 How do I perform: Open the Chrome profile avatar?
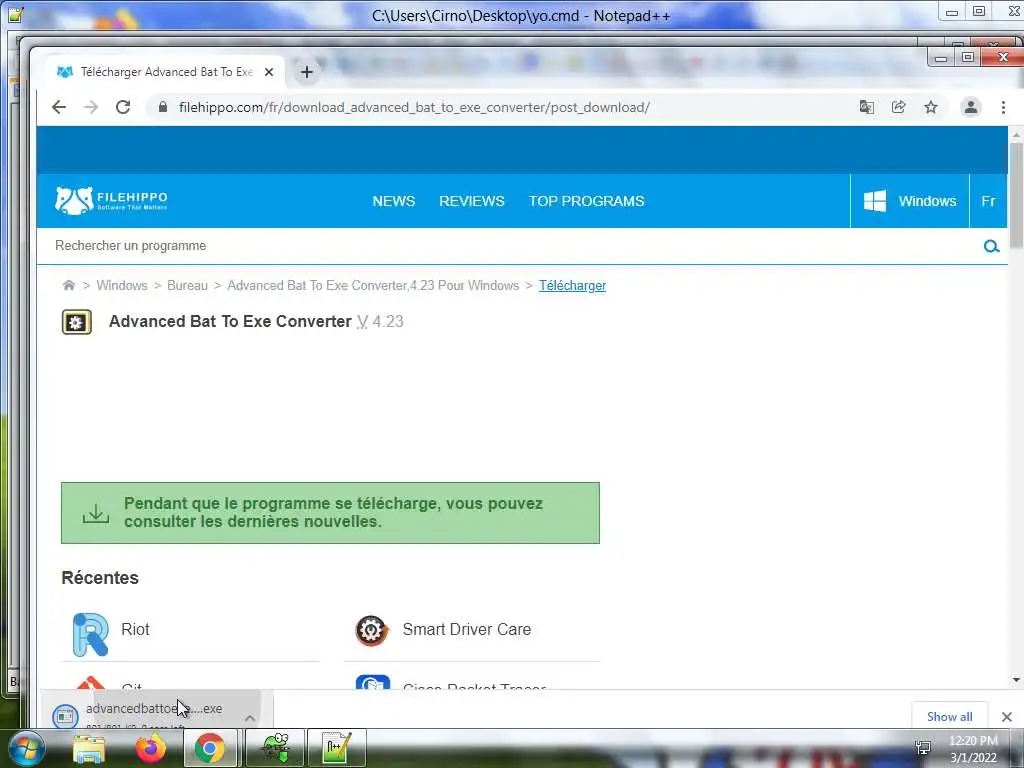coord(970,107)
